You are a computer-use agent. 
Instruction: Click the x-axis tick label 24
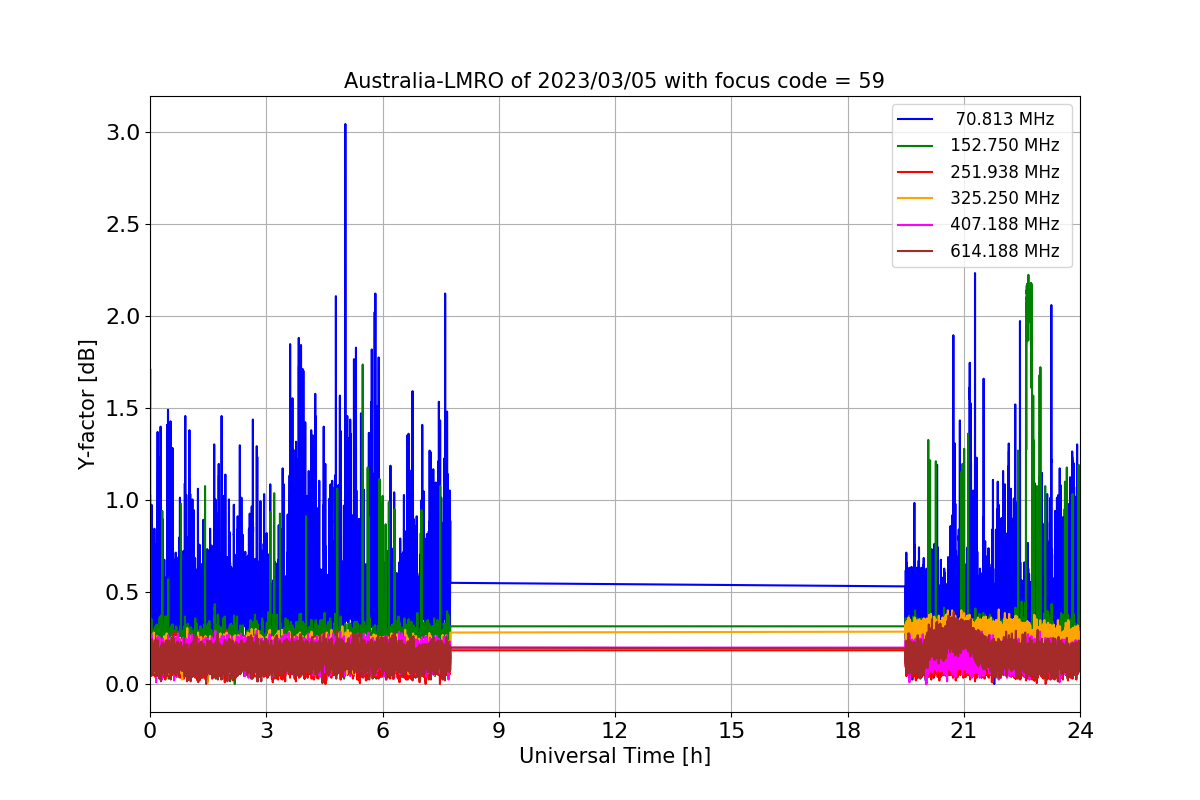(1080, 731)
